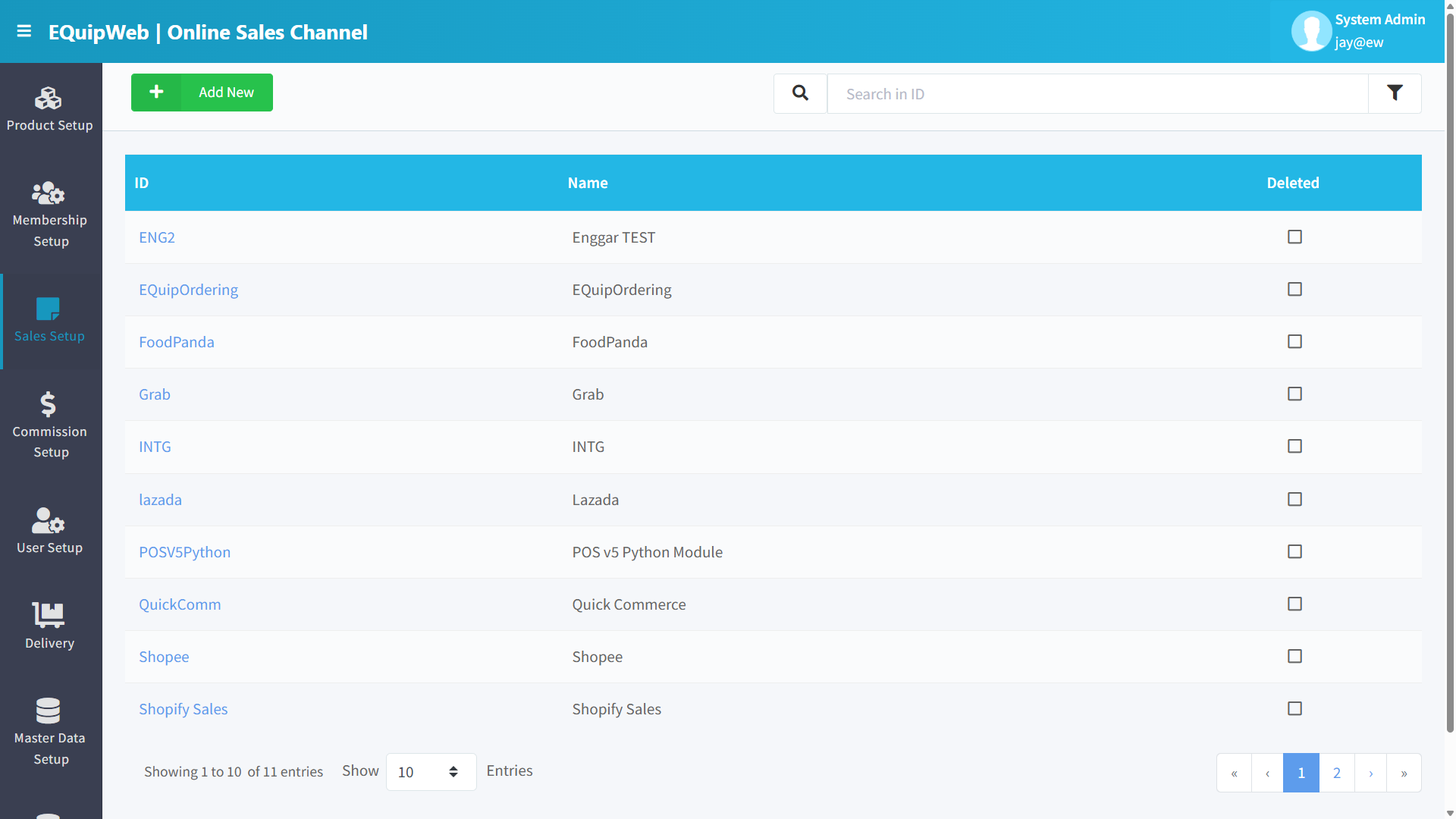Open Product Setup in sidebar
Screen dimensions: 1456x819
(50, 110)
